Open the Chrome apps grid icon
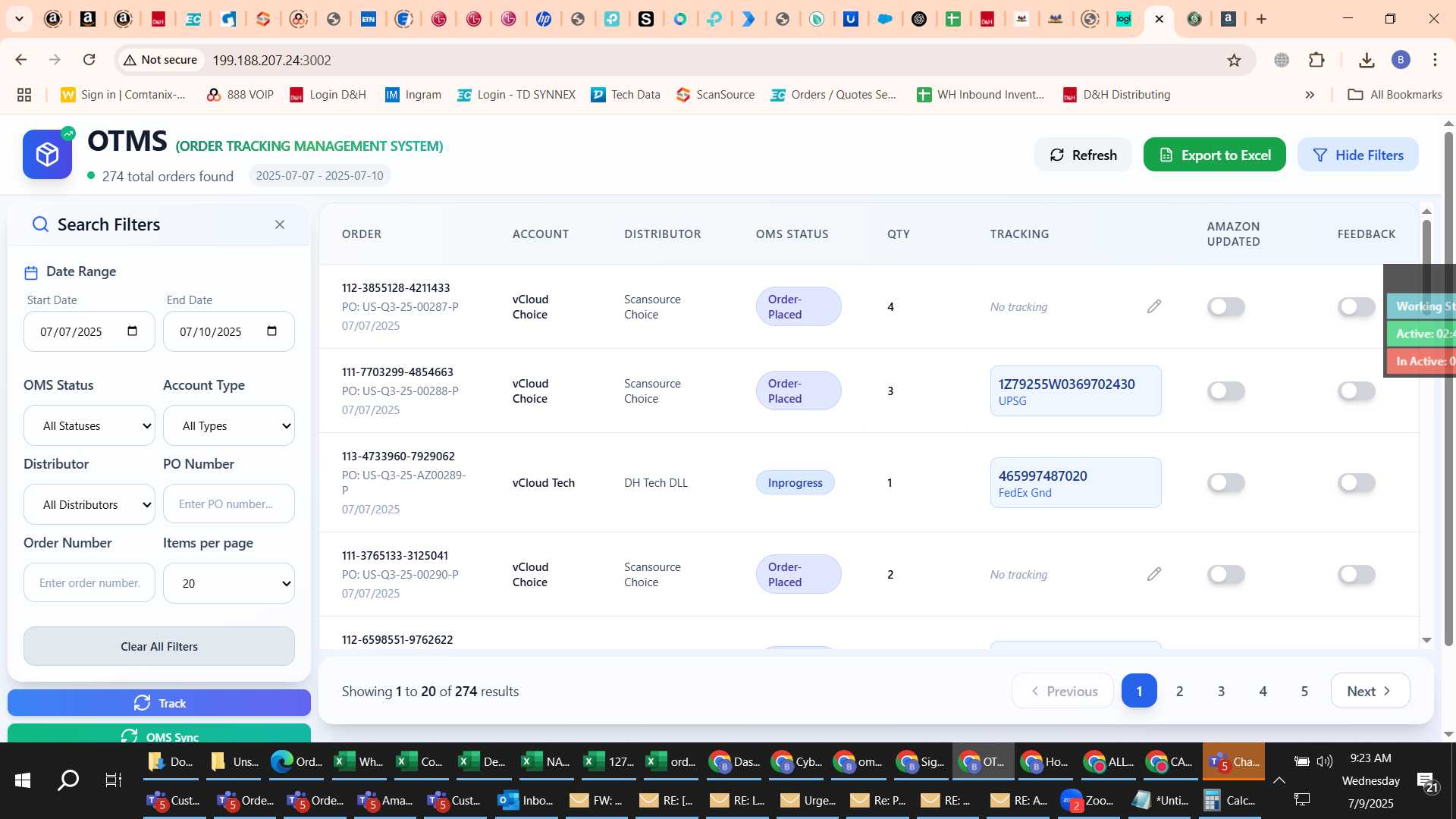The image size is (1456, 819). 24,95
